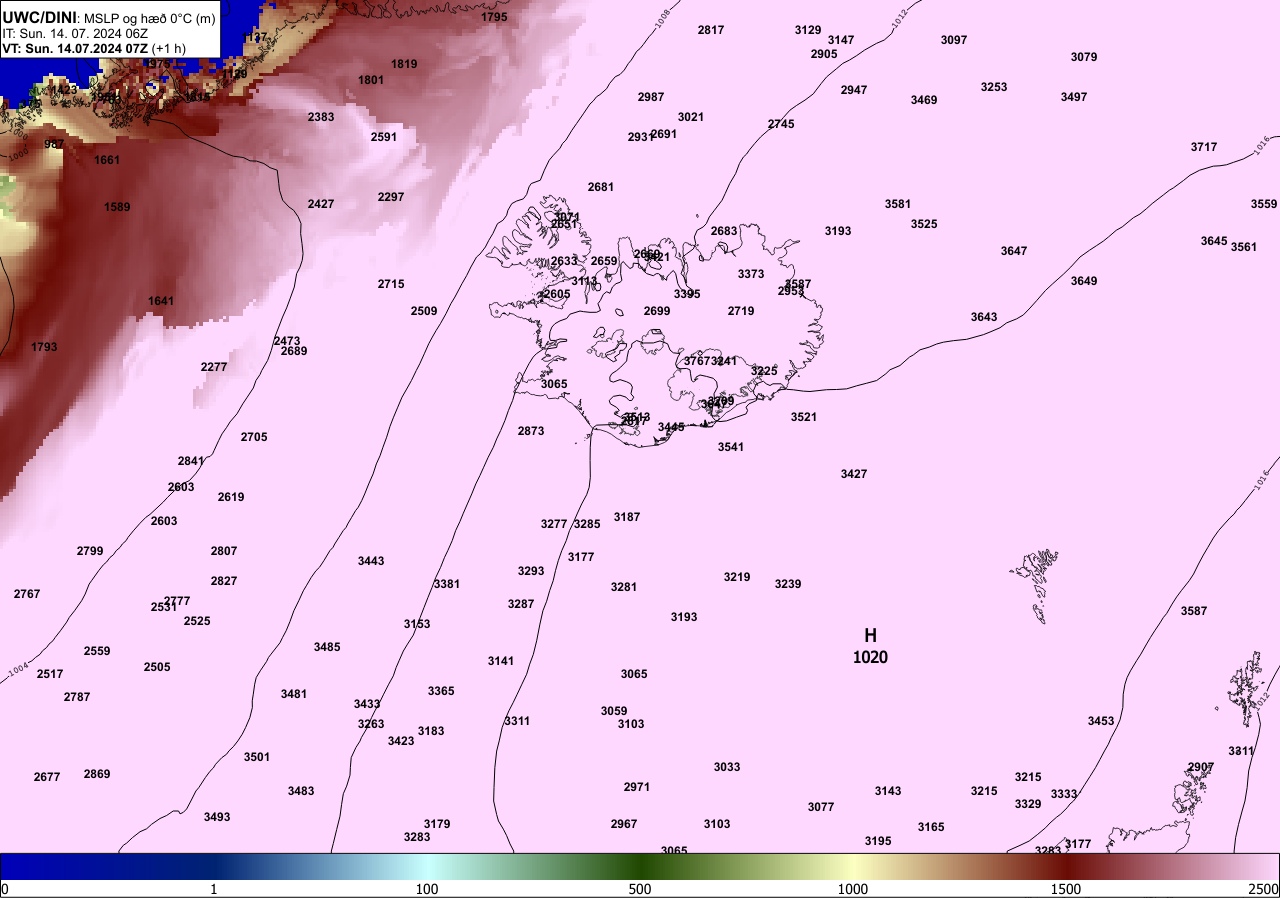The image size is (1280, 898).
Task: Click the height value 3219
Action: coord(737,577)
